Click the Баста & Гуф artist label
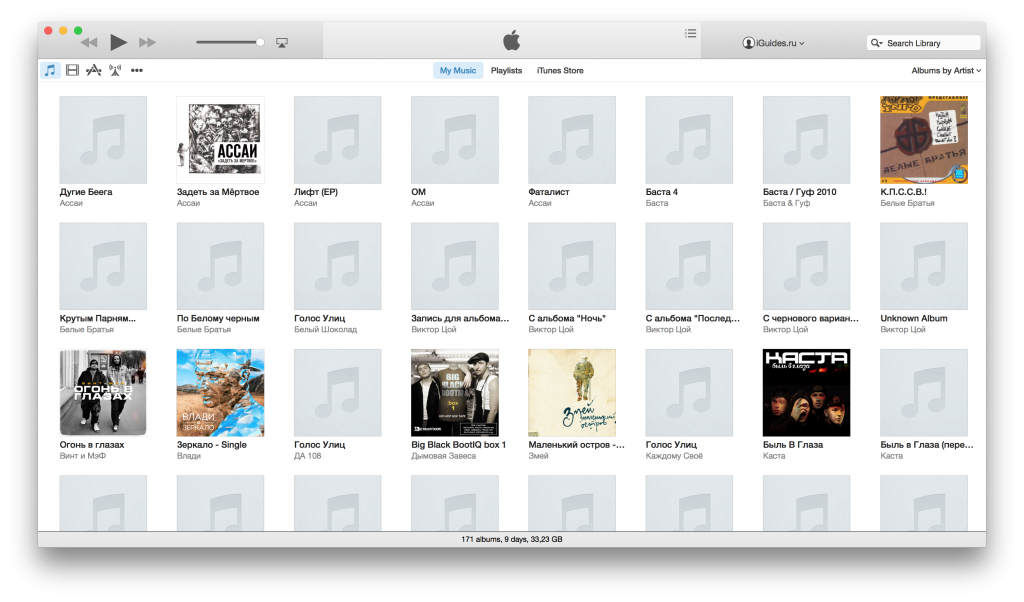 click(x=786, y=203)
